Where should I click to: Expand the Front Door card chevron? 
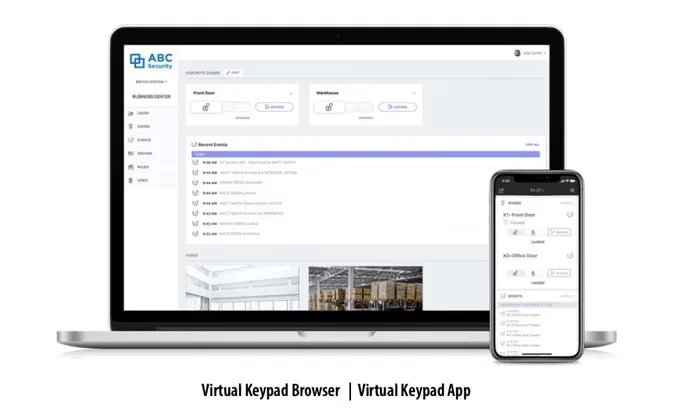291,93
